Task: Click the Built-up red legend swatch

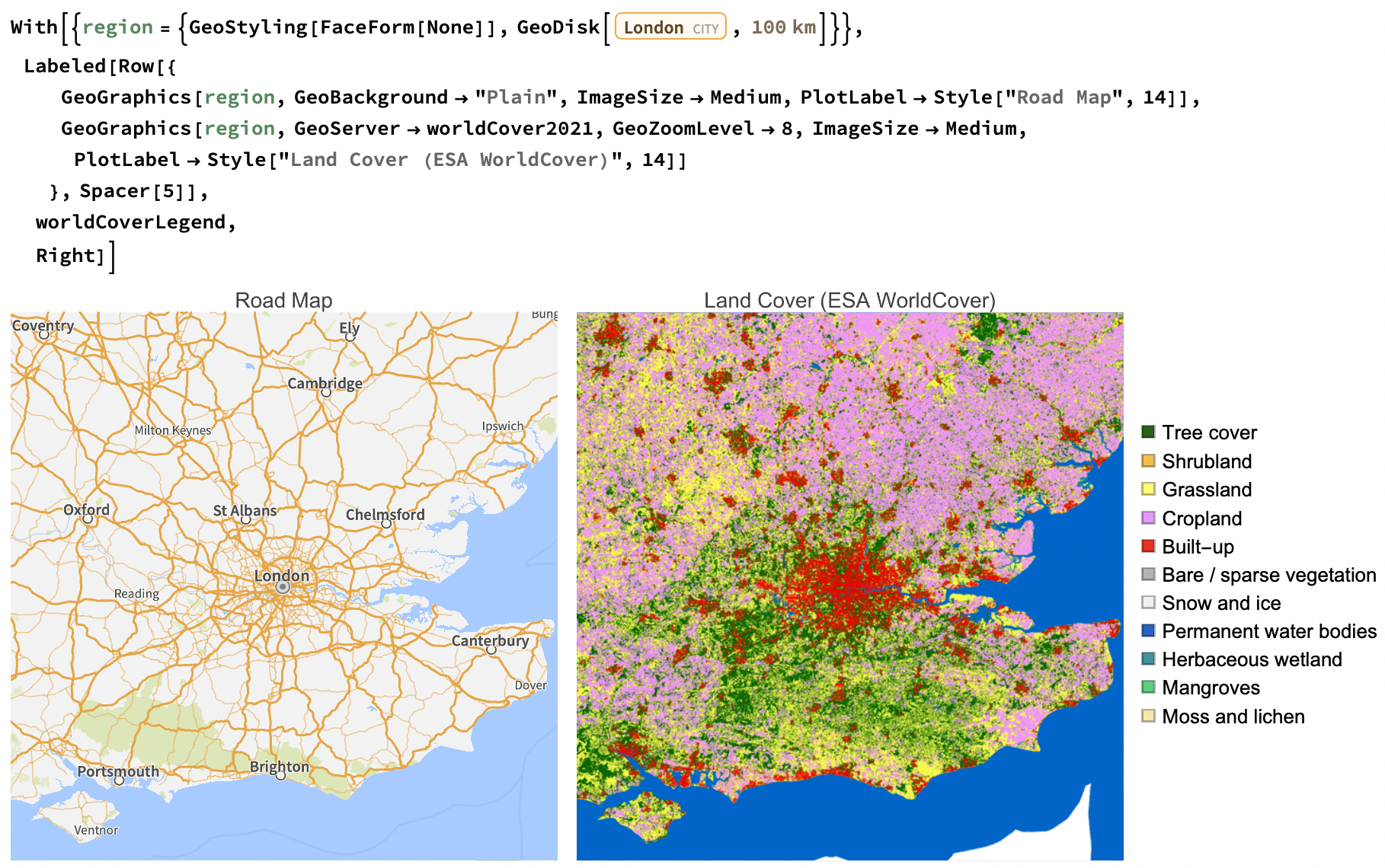Action: tap(1148, 546)
